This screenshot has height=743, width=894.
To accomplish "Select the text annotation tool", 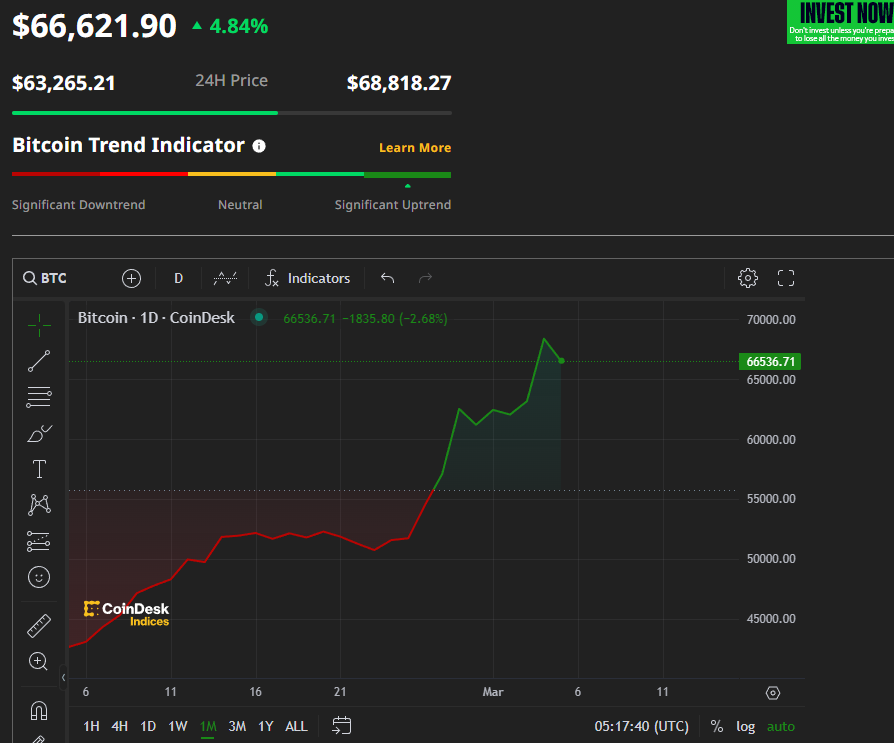I will [38, 468].
